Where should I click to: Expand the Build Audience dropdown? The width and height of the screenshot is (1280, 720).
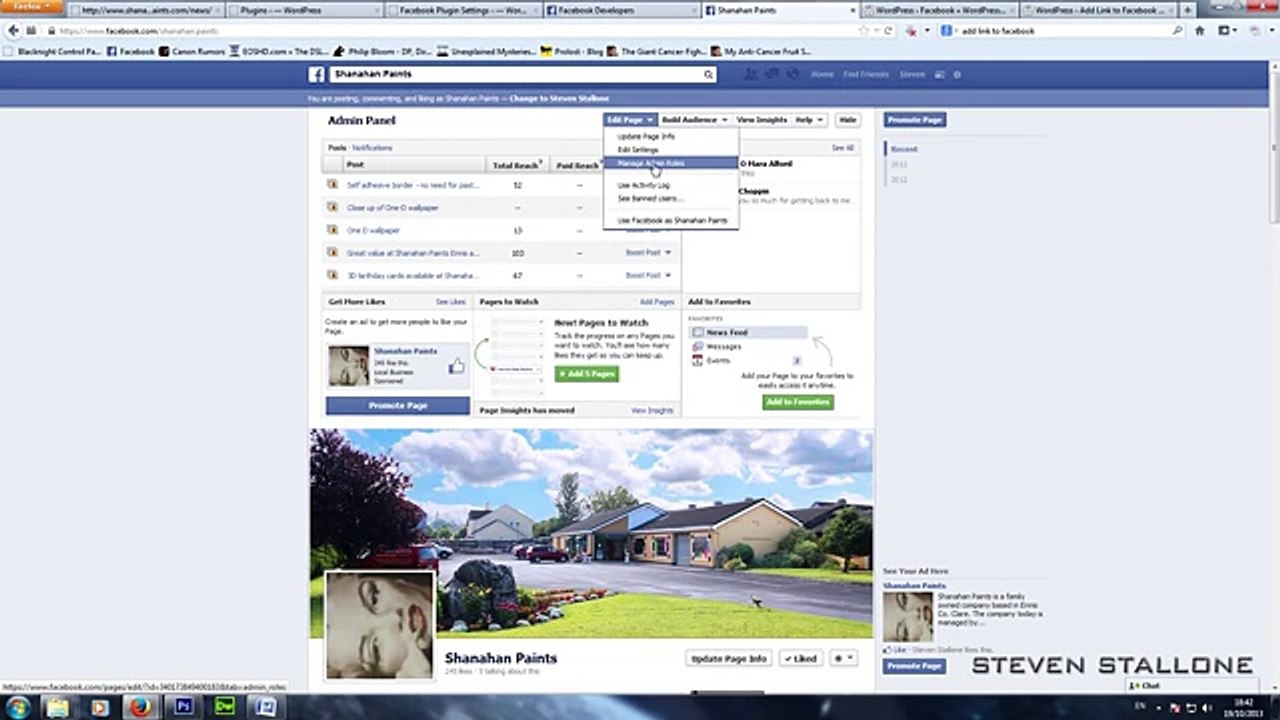[x=694, y=120]
